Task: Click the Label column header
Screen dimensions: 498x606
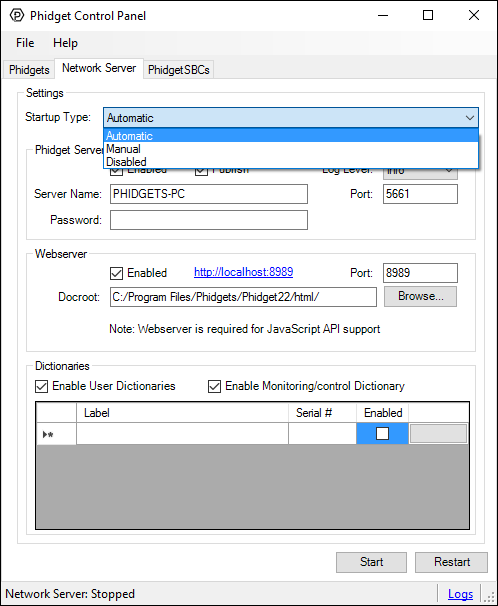Action: pos(182,413)
